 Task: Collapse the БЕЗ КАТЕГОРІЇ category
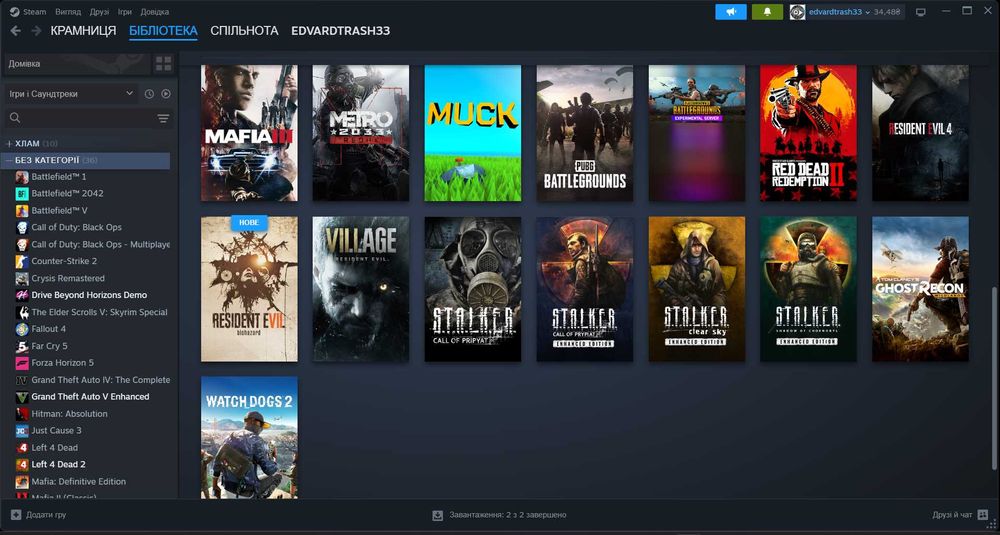pyautogui.click(x=9, y=160)
